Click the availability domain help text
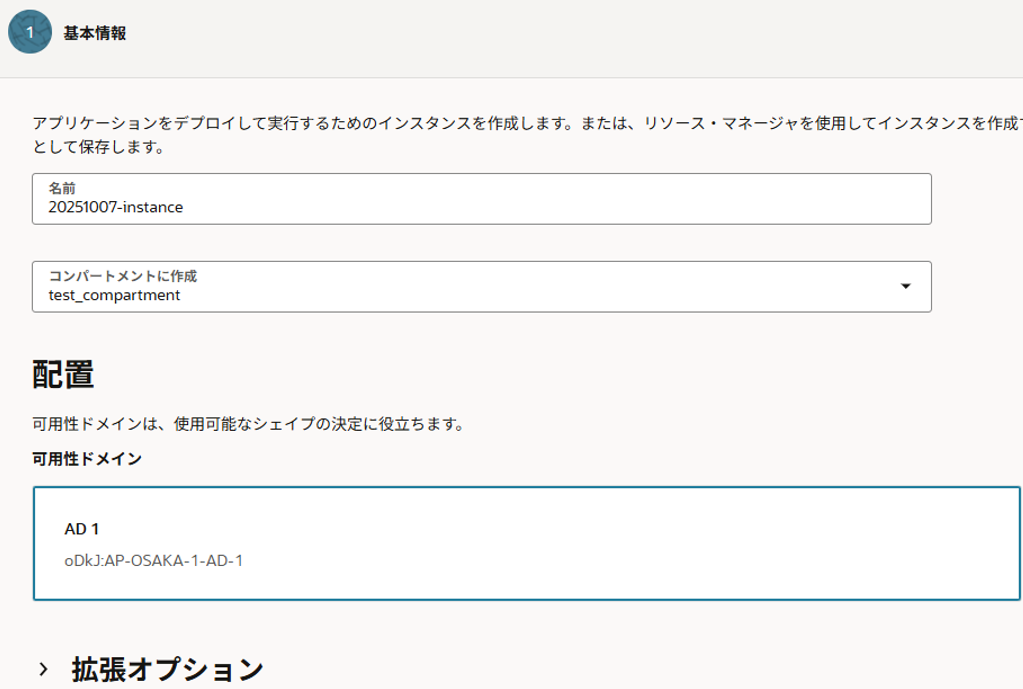This screenshot has width=1023, height=689. tap(248, 424)
